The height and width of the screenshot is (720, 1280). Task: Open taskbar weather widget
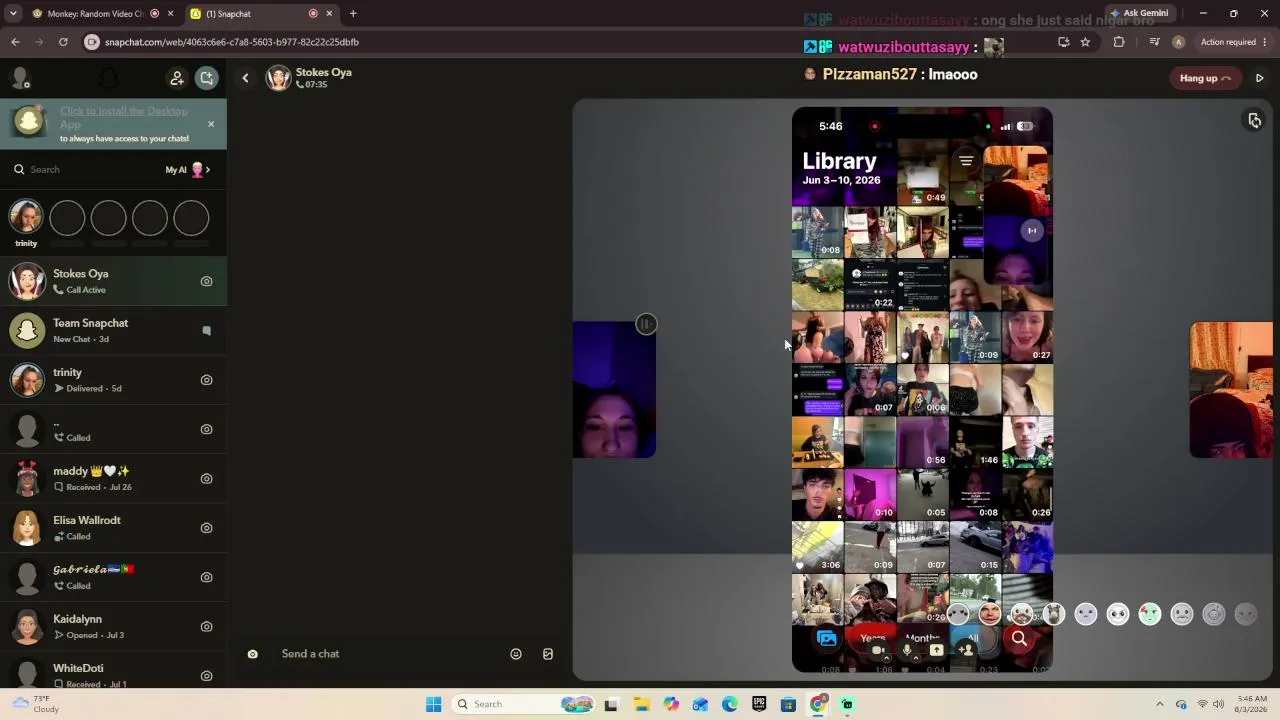[36, 704]
